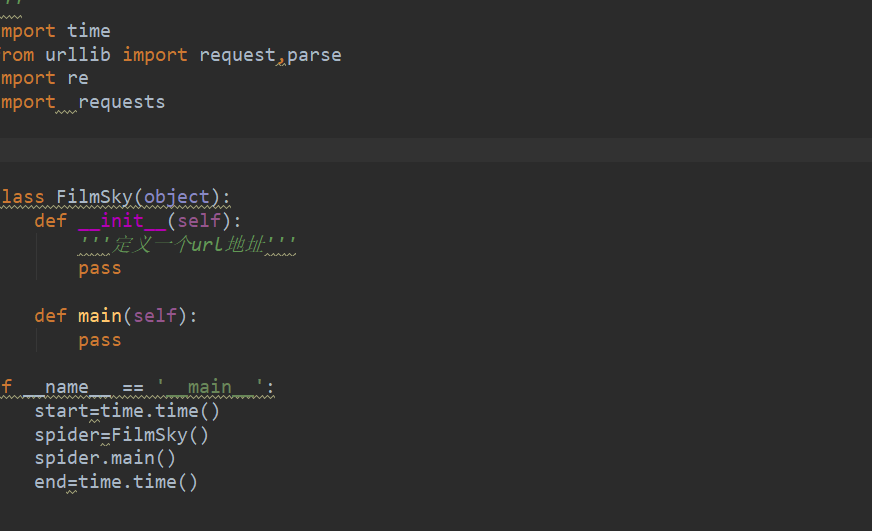This screenshot has width=872, height=531.
Task: Click the re module in import re
Action: (x=78, y=78)
